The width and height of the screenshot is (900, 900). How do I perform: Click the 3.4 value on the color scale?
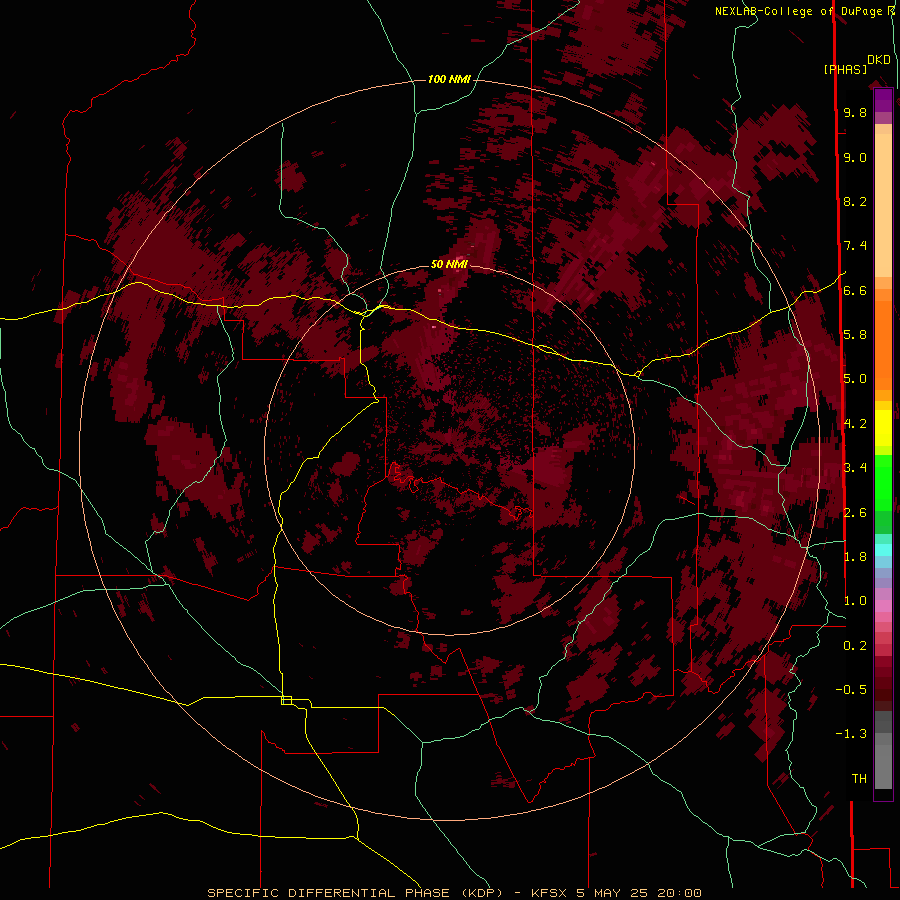point(855,468)
